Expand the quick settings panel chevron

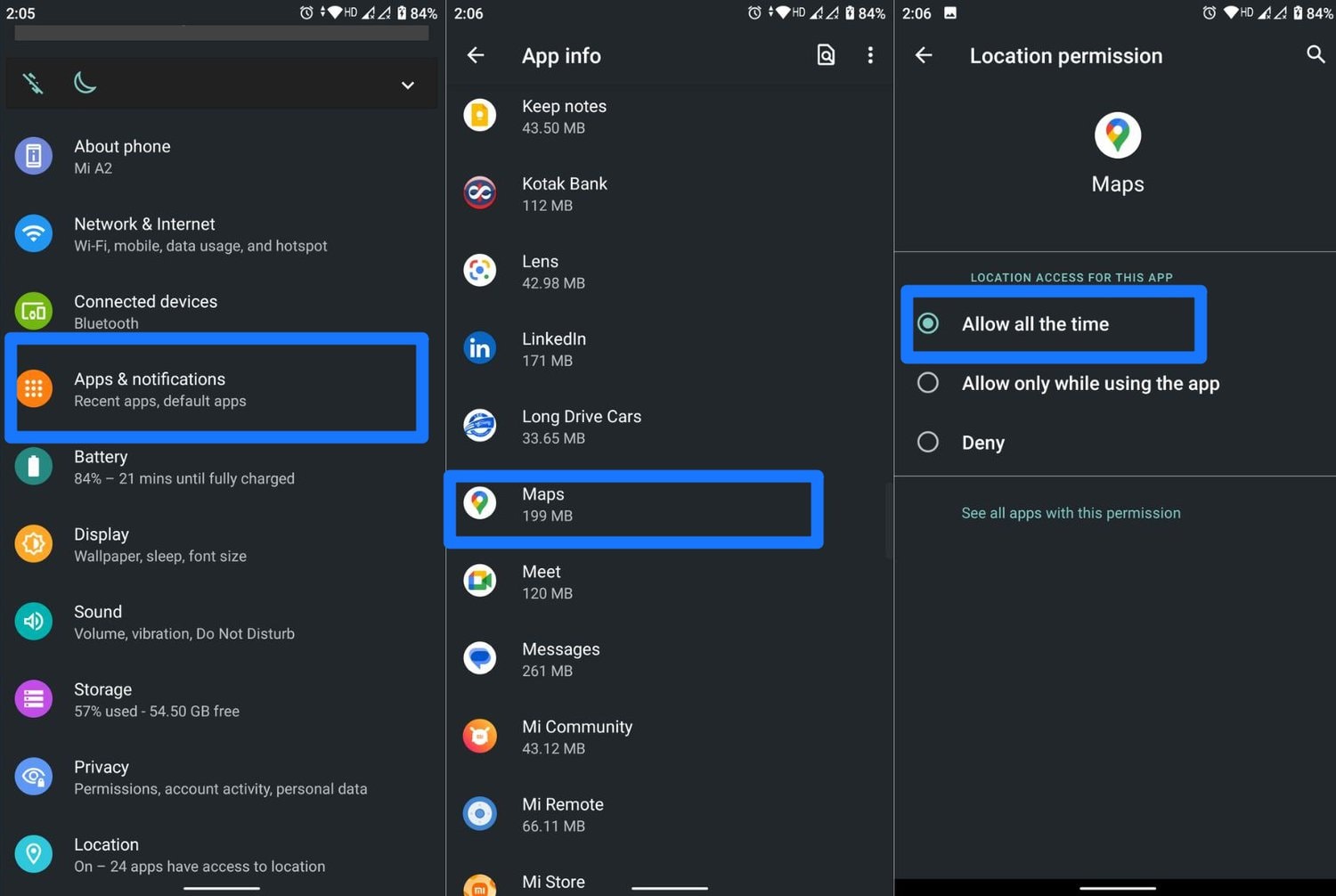tap(407, 85)
